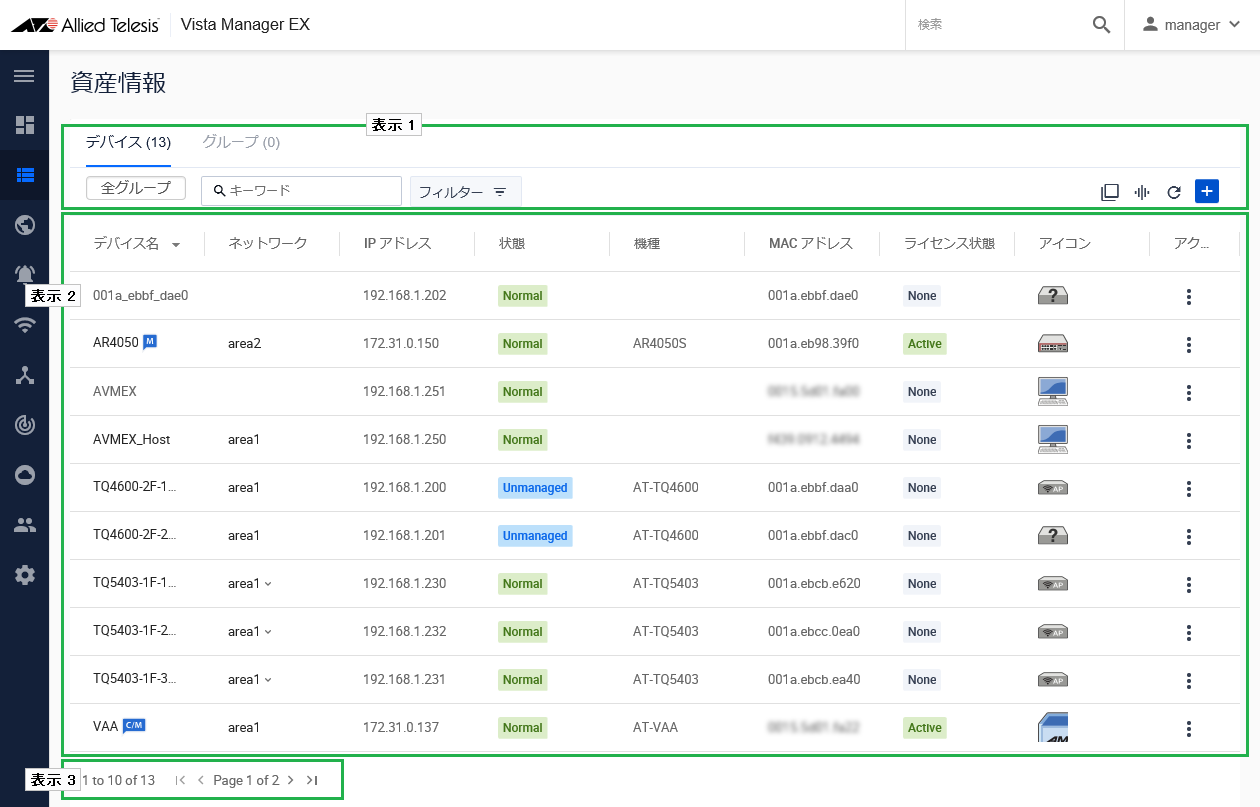The width and height of the screenshot is (1260, 807).
Task: Open the system settings gear icon
Action: [24, 575]
